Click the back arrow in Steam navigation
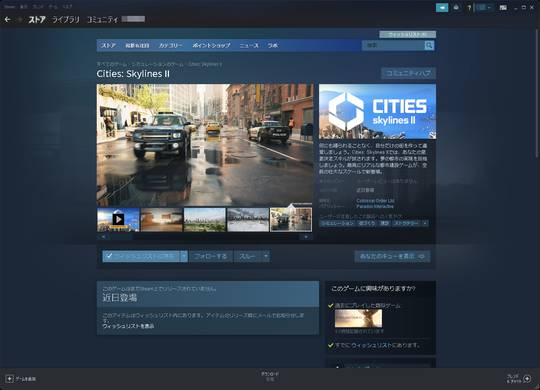Viewport: 540px width, 390px height. (7, 20)
